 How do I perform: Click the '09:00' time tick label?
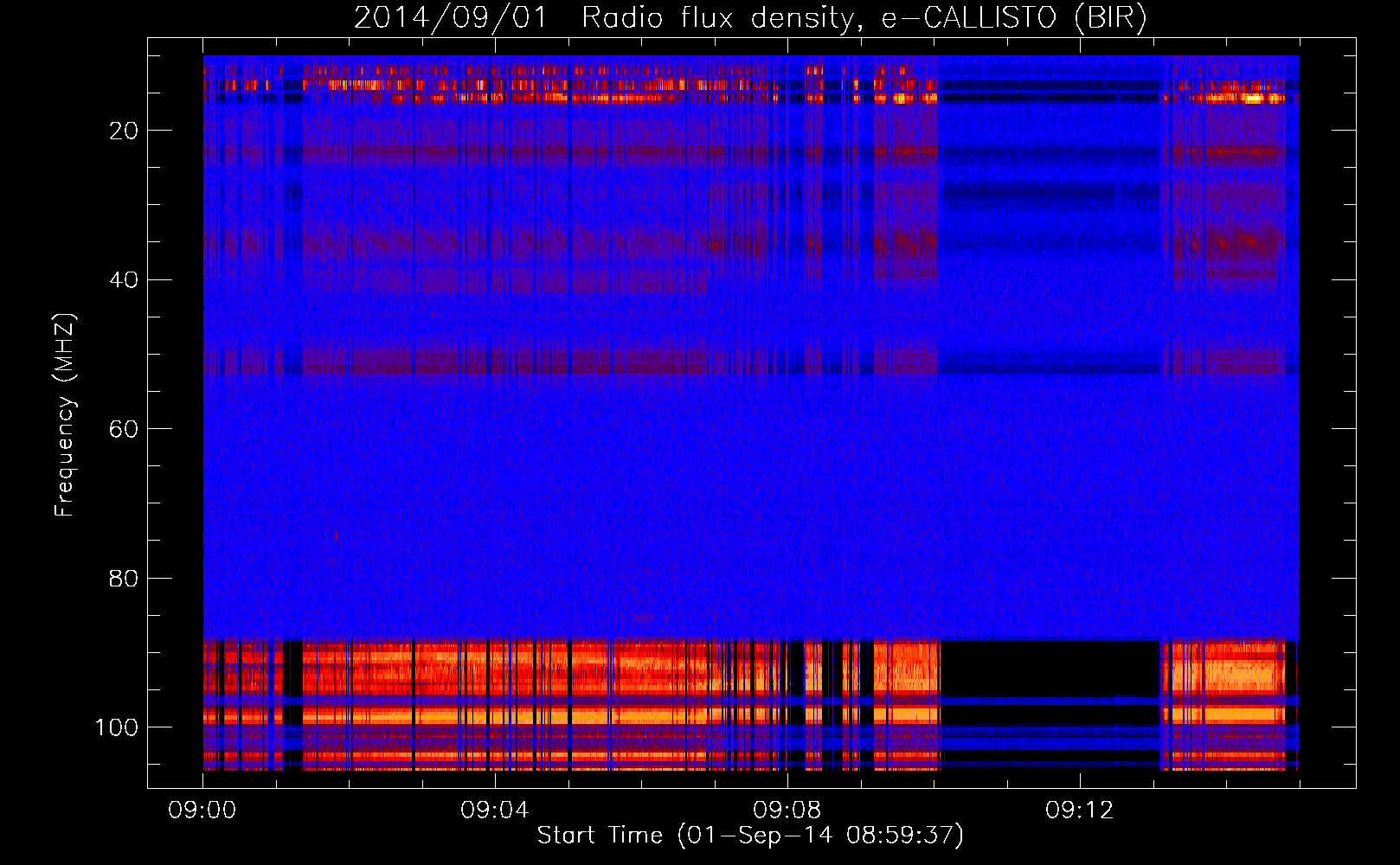[x=202, y=811]
